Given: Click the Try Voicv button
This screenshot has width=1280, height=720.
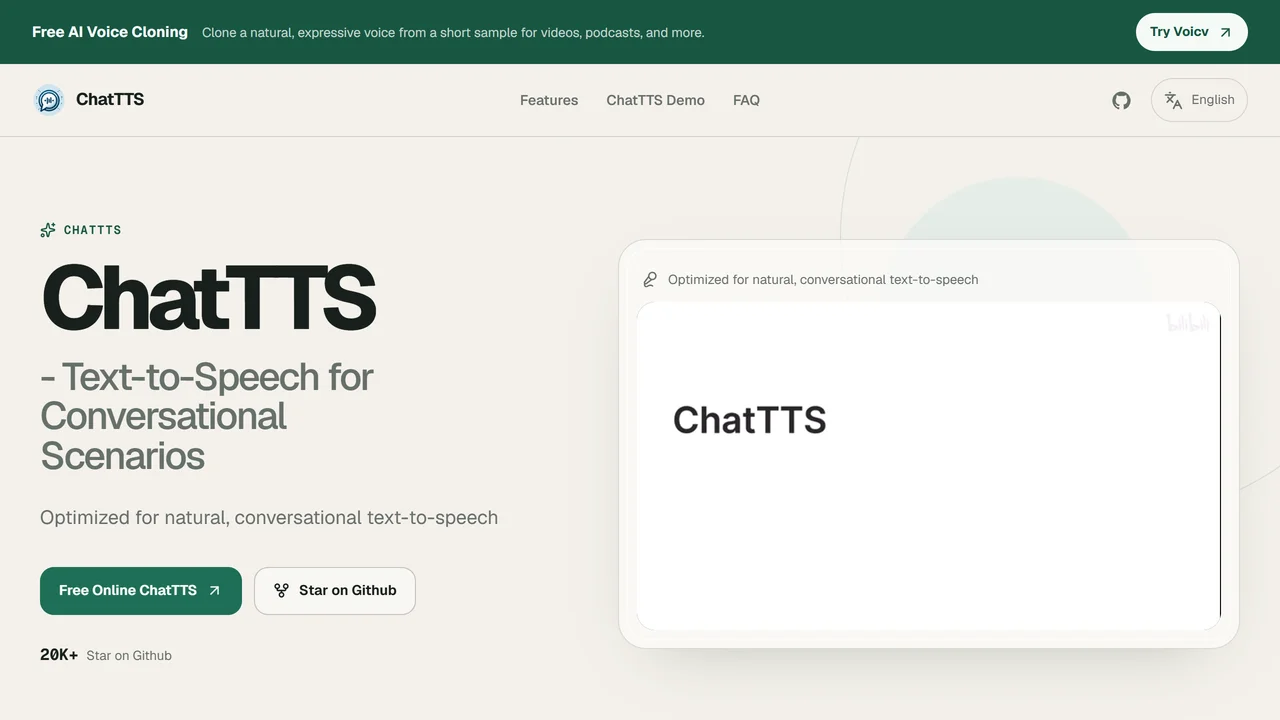Looking at the screenshot, I should pos(1192,32).
